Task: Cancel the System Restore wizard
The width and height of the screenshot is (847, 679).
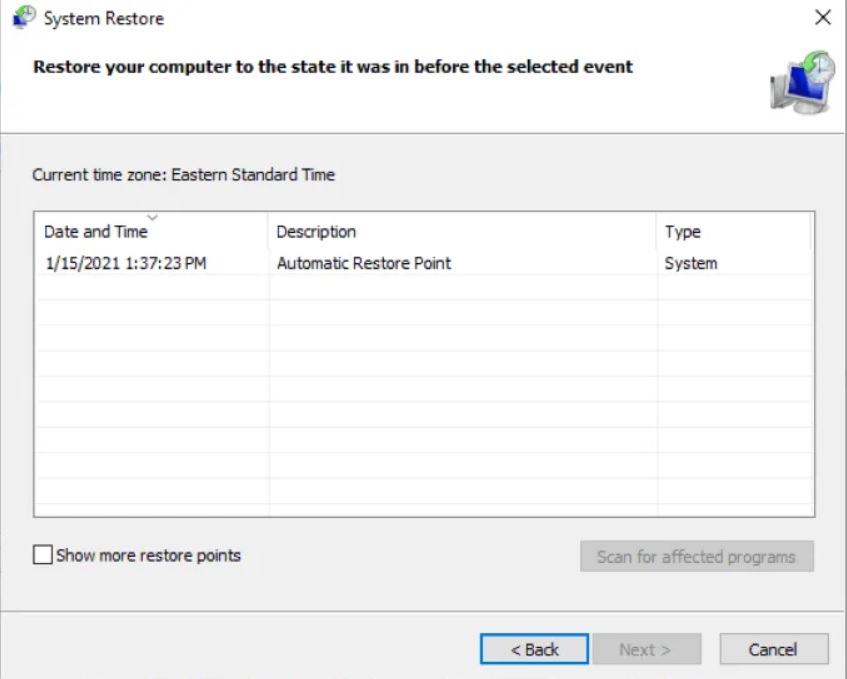Action: pyautogui.click(x=773, y=650)
